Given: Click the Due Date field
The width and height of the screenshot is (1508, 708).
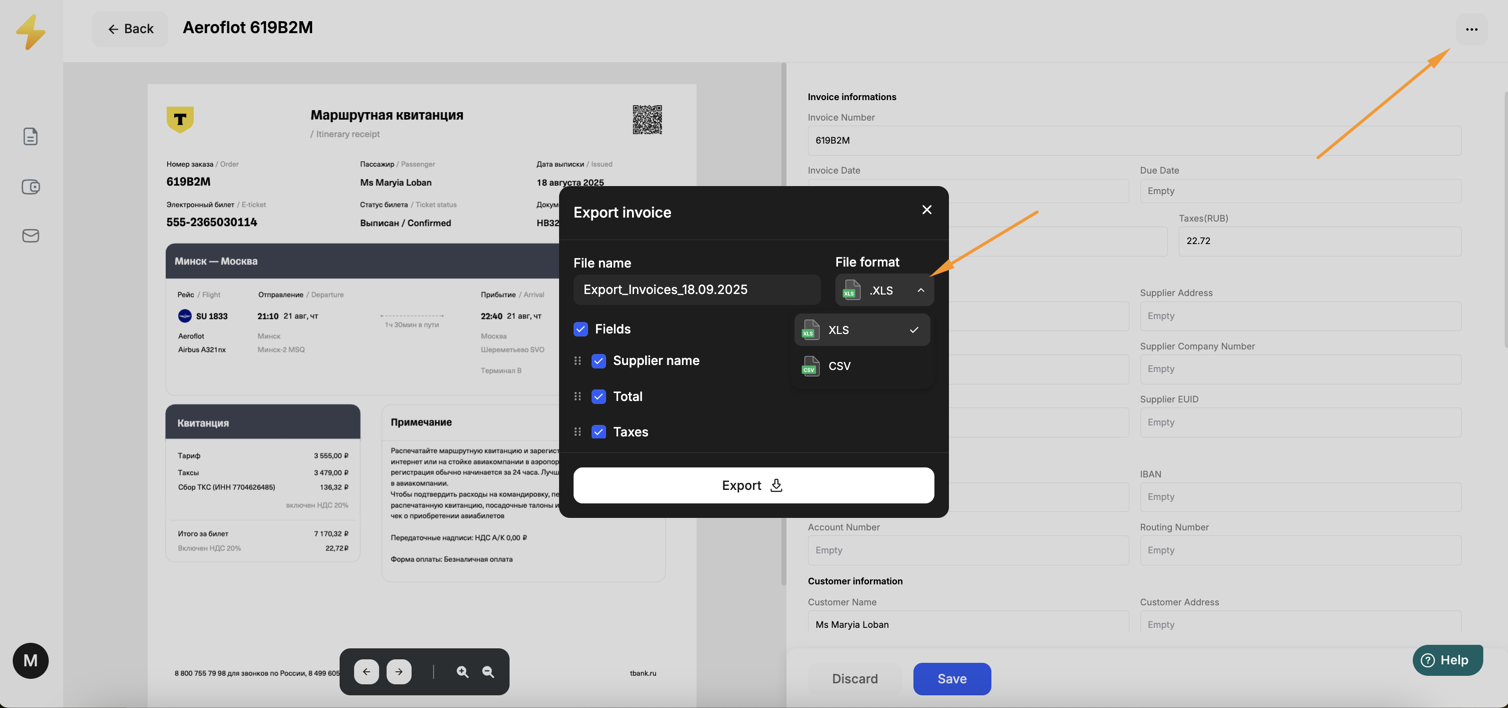Looking at the screenshot, I should [1300, 191].
